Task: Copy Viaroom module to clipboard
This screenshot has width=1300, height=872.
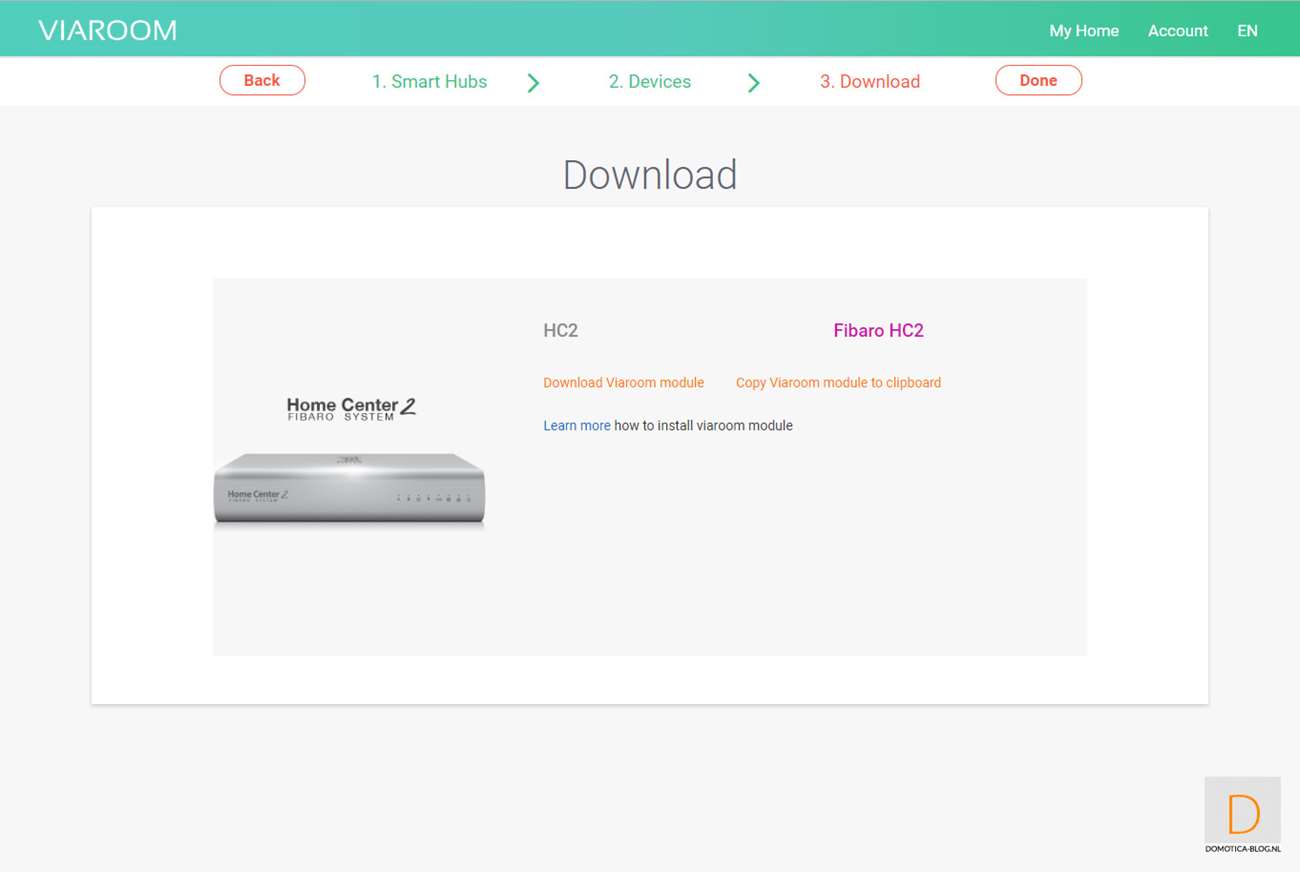Action: (x=838, y=383)
